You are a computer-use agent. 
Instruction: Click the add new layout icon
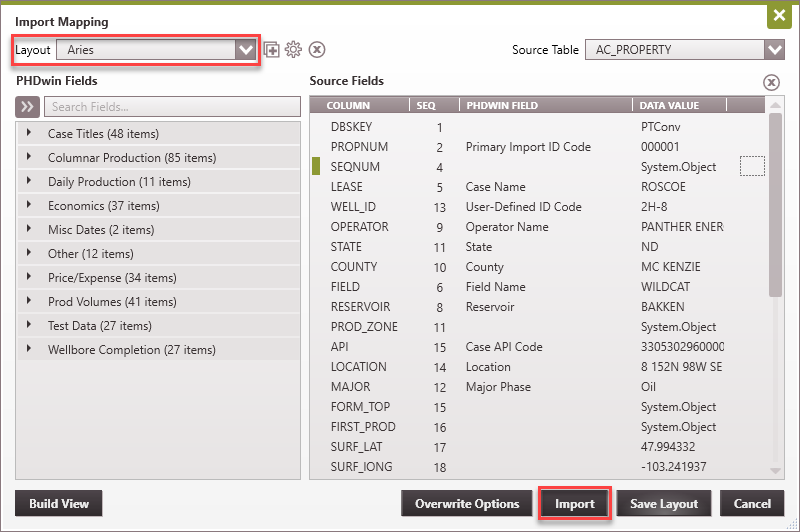(x=271, y=50)
